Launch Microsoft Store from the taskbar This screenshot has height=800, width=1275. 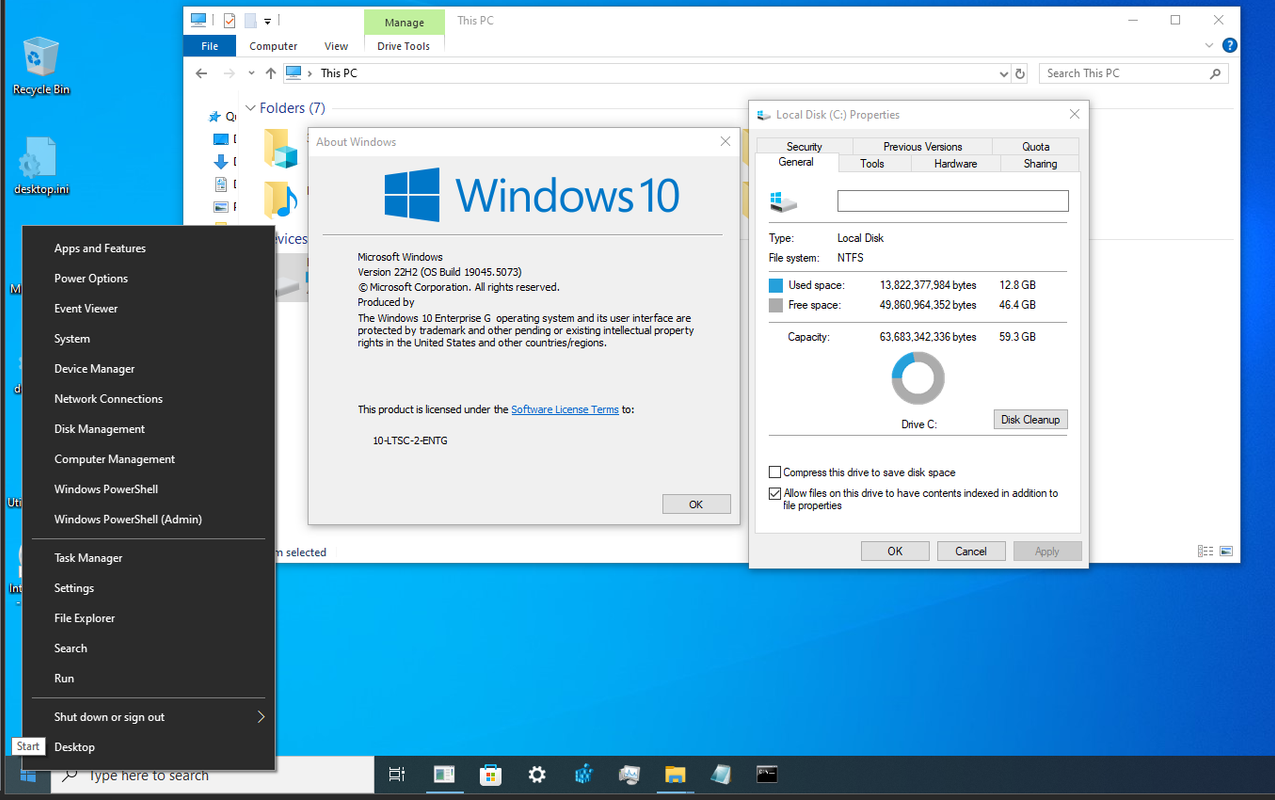(490, 774)
